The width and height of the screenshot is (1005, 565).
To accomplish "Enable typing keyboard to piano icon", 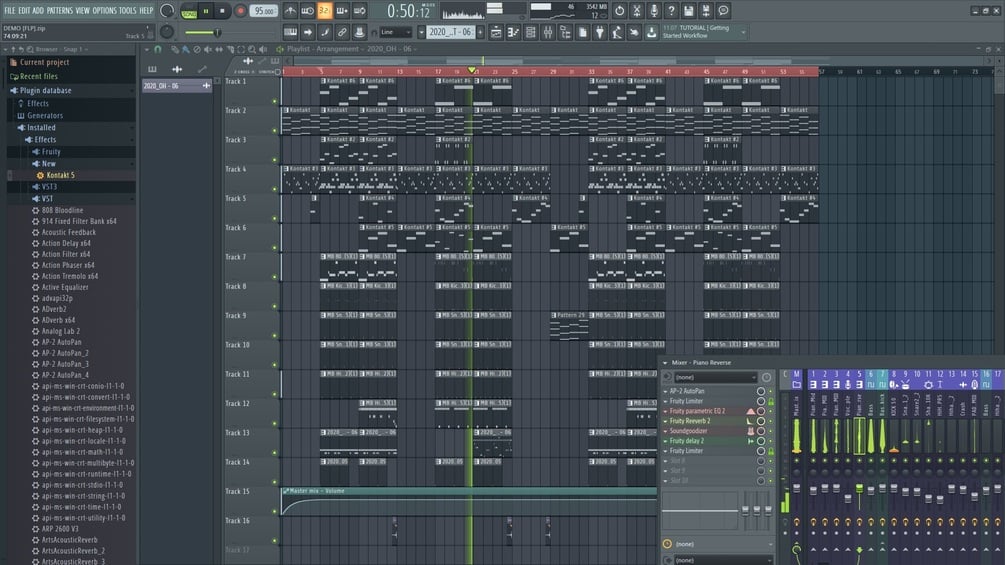I will coord(290,32).
